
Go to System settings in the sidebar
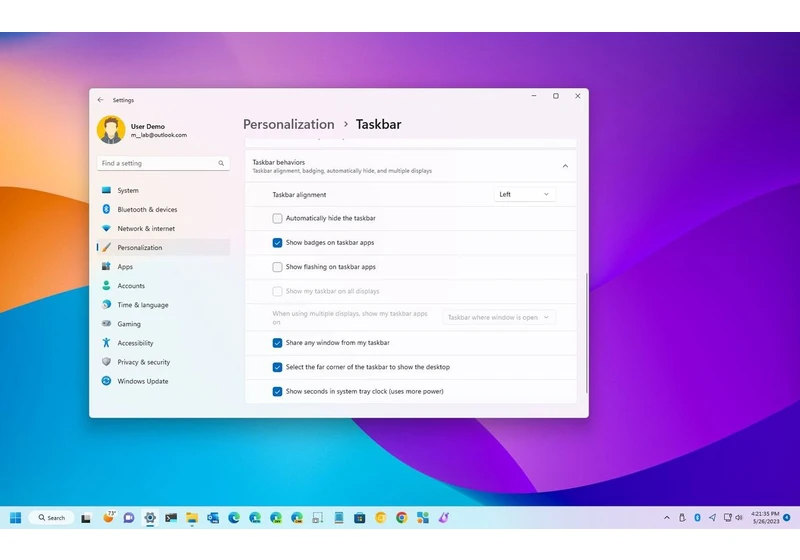pos(163,190)
